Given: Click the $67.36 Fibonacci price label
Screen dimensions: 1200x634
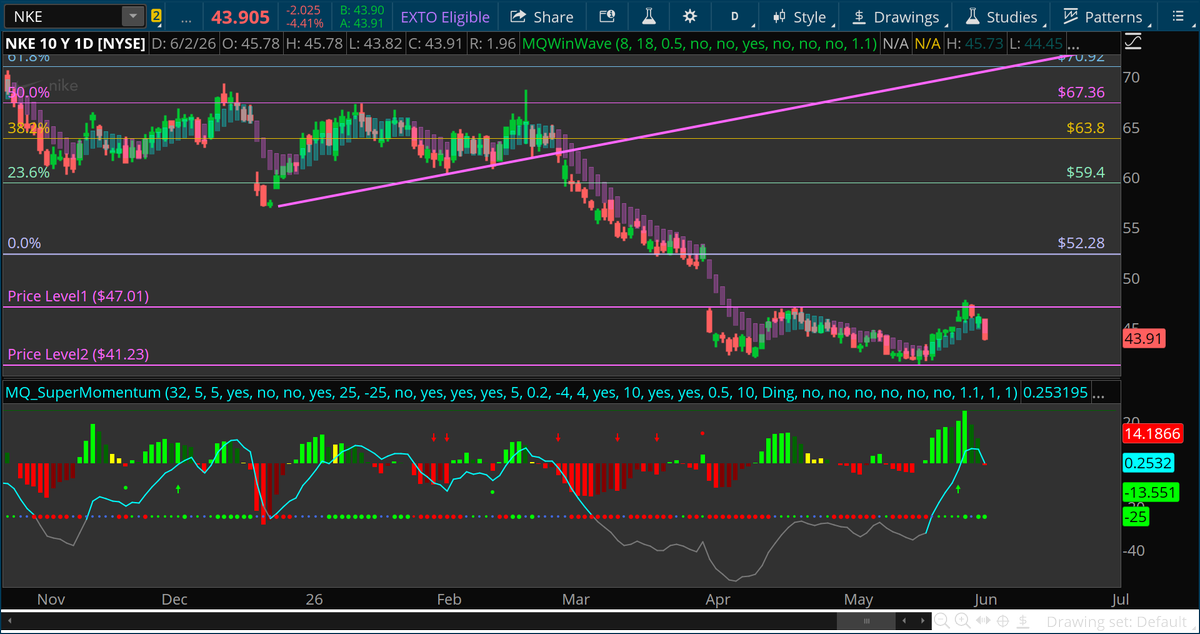Looking at the screenshot, I should pyautogui.click(x=1081, y=92).
